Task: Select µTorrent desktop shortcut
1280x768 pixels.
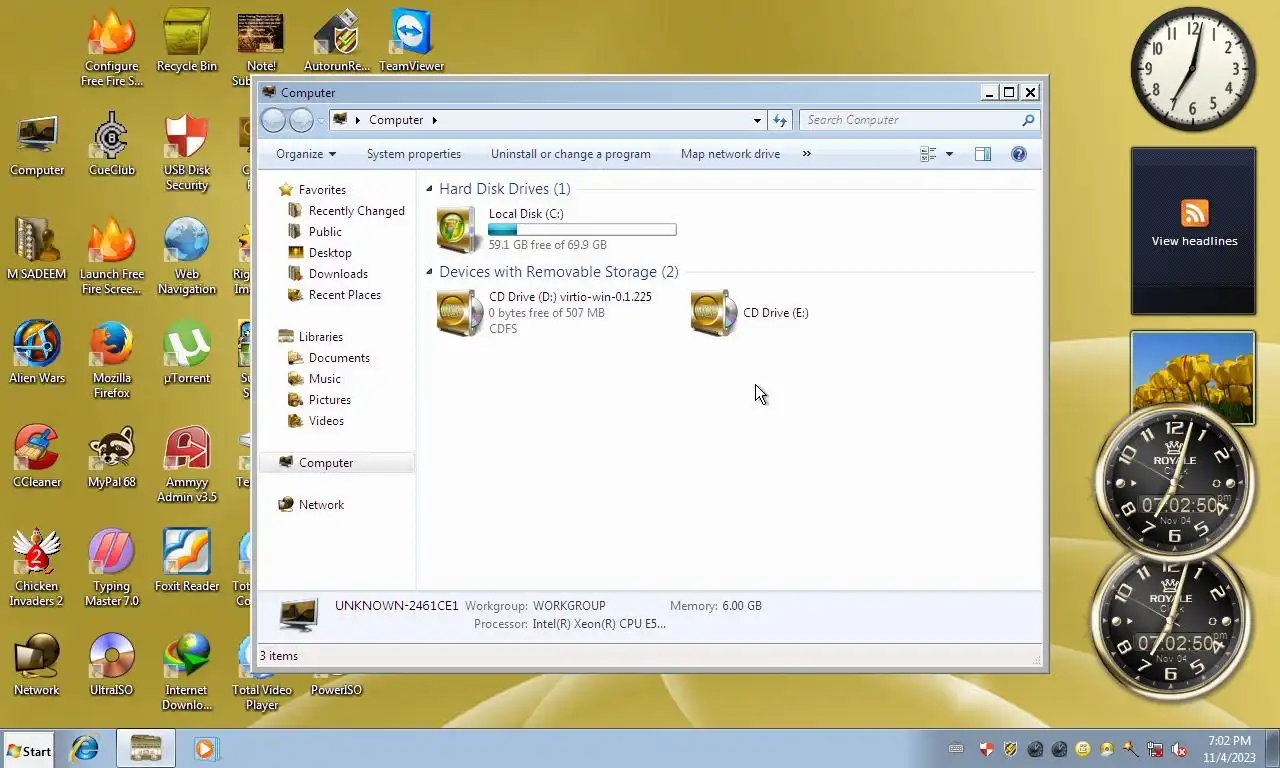Action: 187,353
